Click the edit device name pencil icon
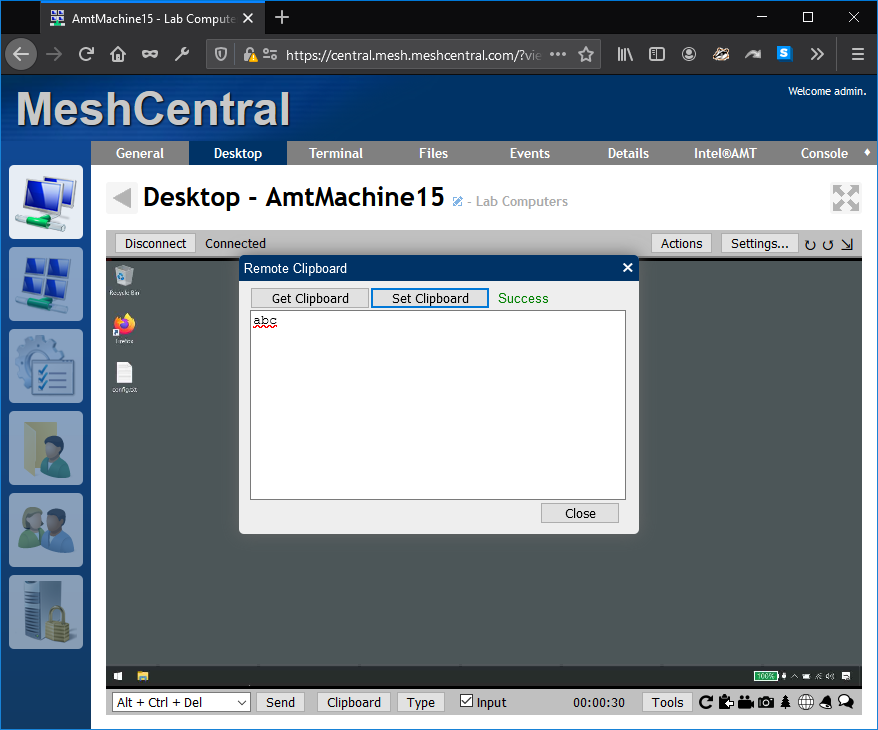This screenshot has height=730, width=878. pyautogui.click(x=457, y=202)
